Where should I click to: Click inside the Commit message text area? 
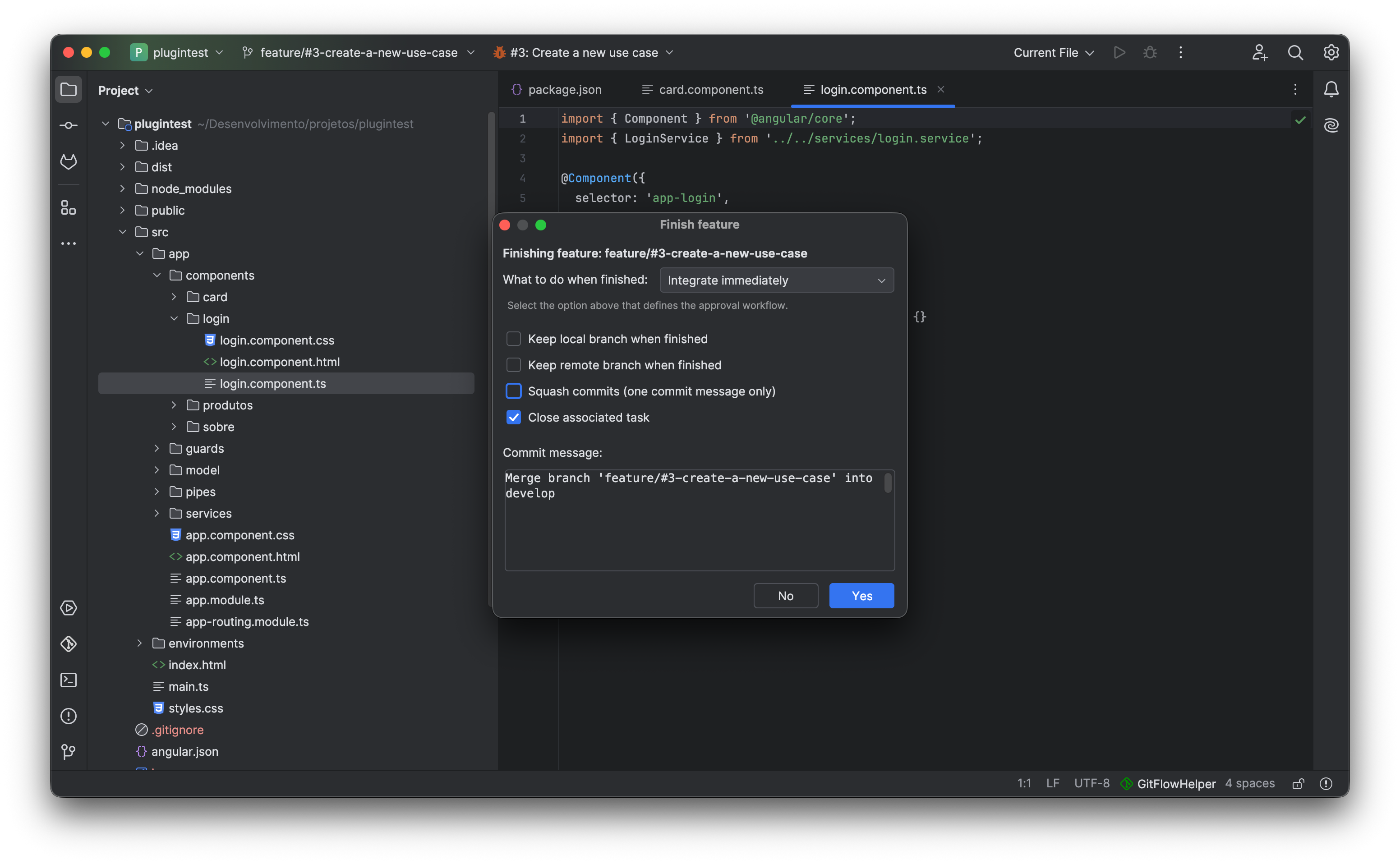[x=700, y=520]
